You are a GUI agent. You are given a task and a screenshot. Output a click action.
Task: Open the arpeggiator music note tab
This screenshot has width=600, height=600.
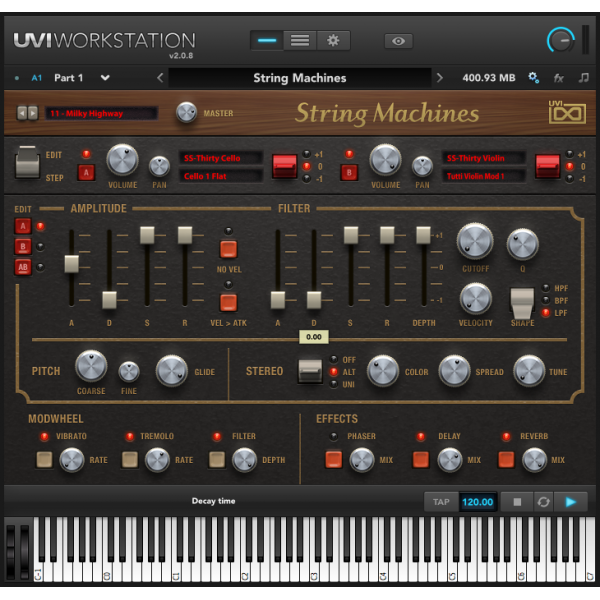[x=584, y=78]
